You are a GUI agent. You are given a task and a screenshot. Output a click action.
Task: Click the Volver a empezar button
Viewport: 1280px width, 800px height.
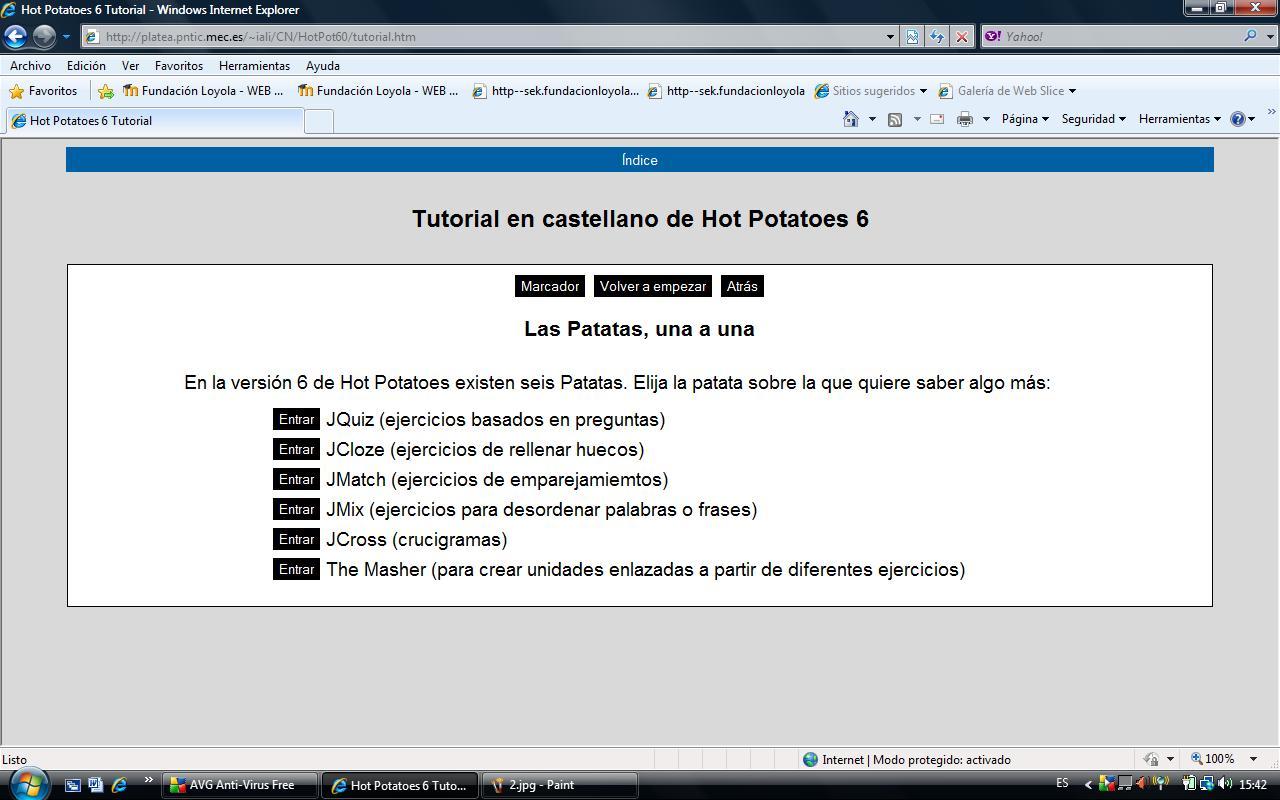coord(653,286)
